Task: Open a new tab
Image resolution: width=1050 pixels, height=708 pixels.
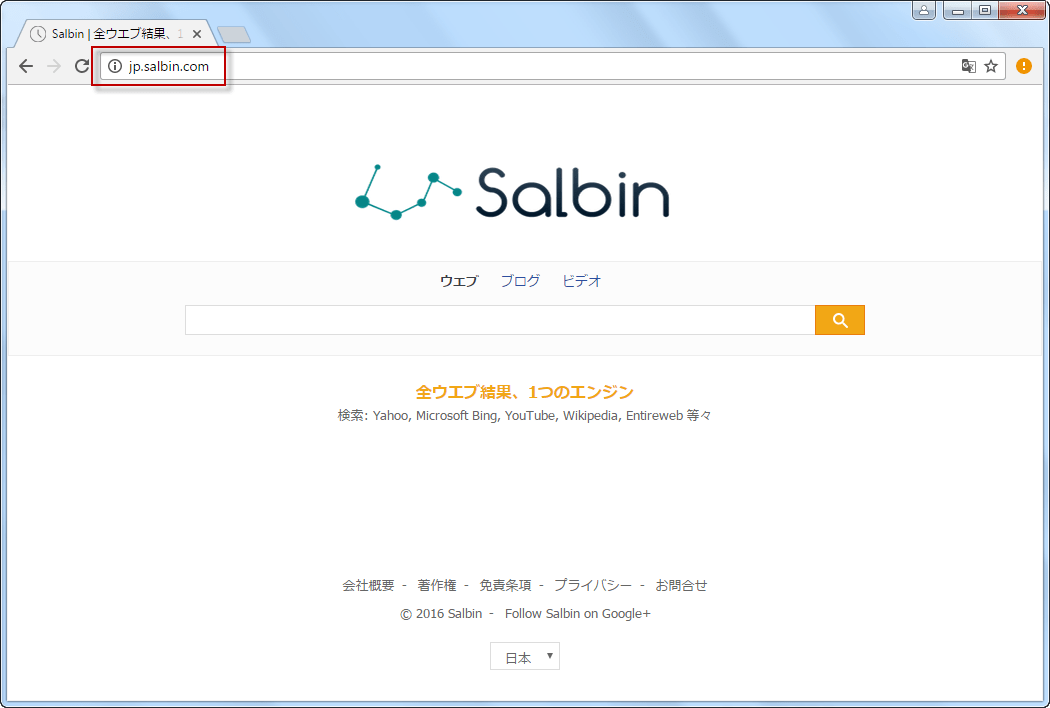Action: [x=234, y=34]
